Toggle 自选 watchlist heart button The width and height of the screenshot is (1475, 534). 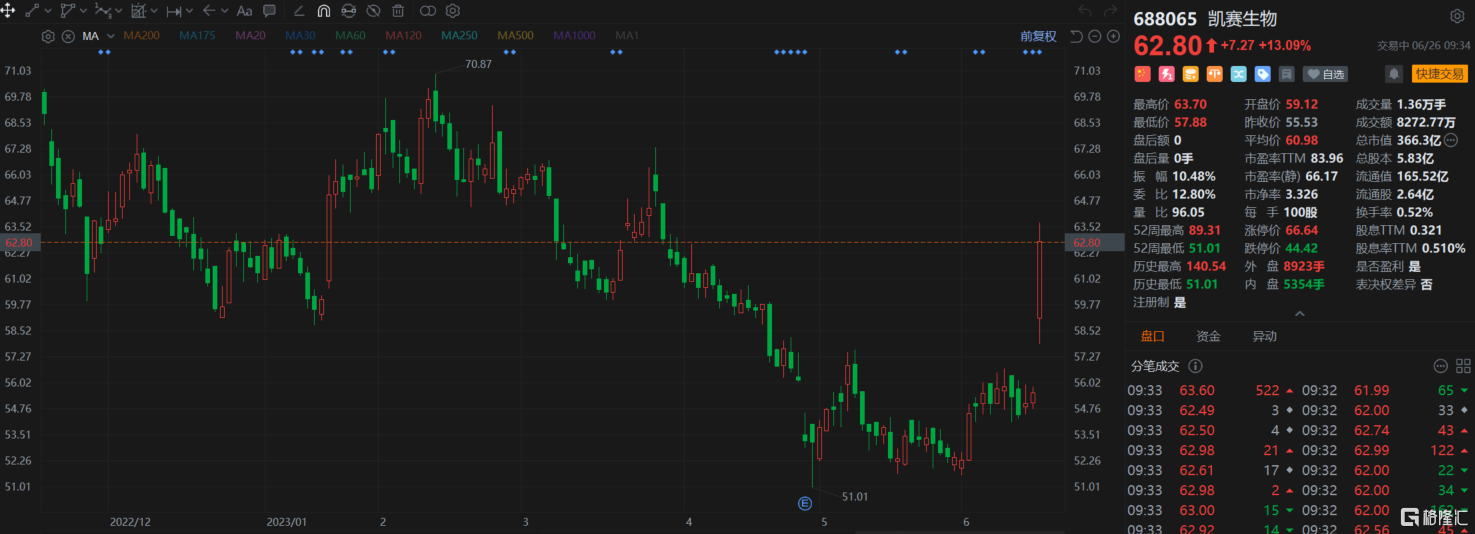[x=1326, y=74]
